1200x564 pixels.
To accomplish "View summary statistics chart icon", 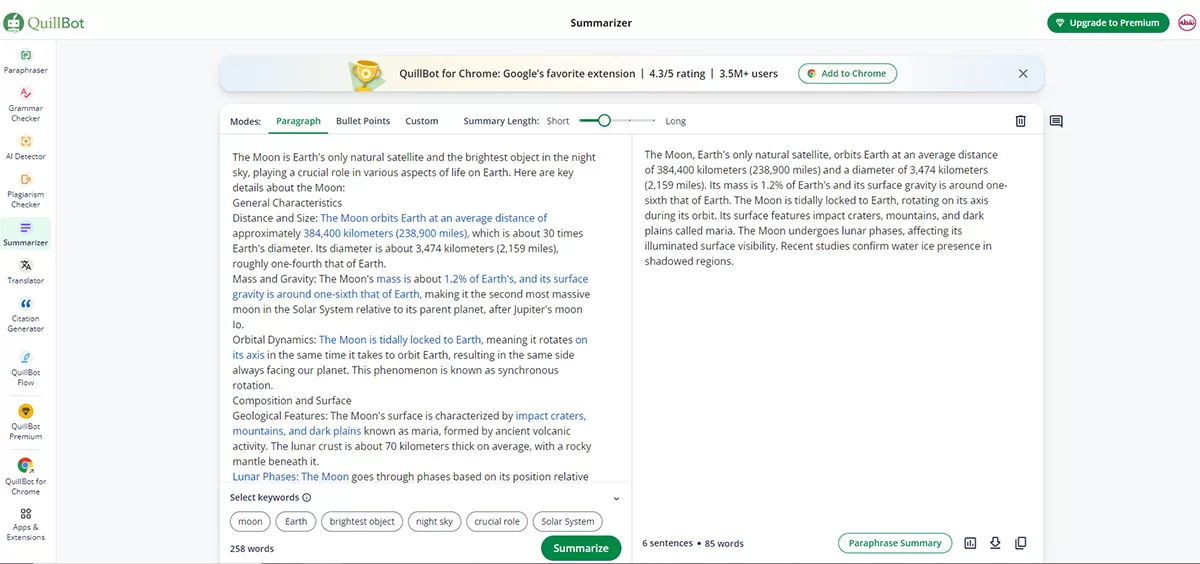I will pyautogui.click(x=970, y=543).
